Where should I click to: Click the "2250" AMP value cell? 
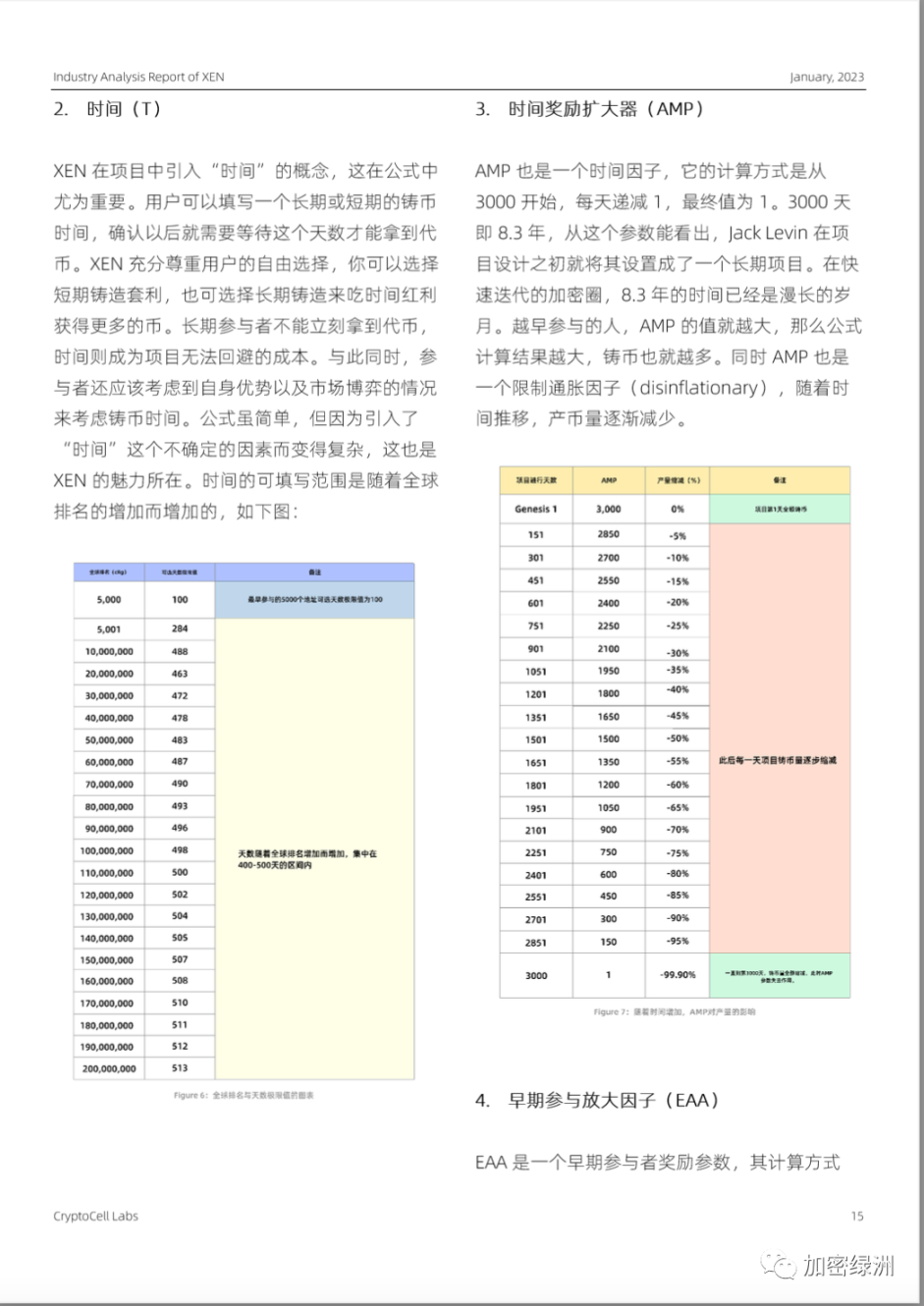[x=609, y=626]
